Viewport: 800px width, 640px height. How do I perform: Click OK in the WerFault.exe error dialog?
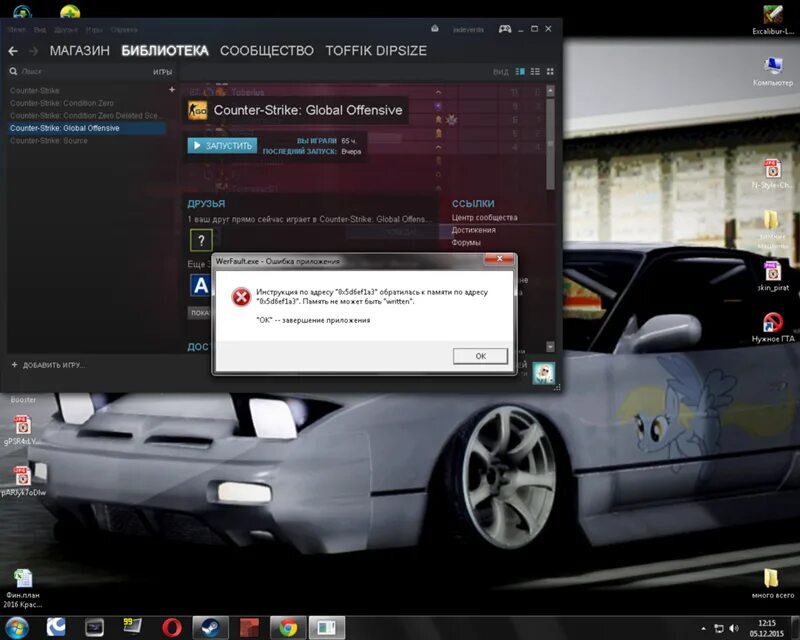[480, 356]
